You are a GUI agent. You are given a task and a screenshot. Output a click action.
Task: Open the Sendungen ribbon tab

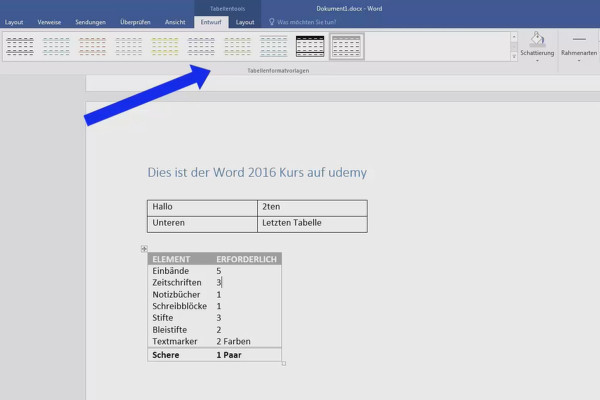click(90, 22)
